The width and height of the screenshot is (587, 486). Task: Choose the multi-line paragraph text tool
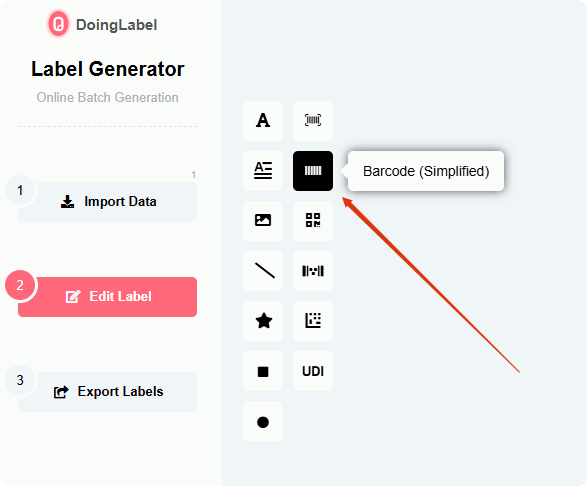tap(263, 171)
